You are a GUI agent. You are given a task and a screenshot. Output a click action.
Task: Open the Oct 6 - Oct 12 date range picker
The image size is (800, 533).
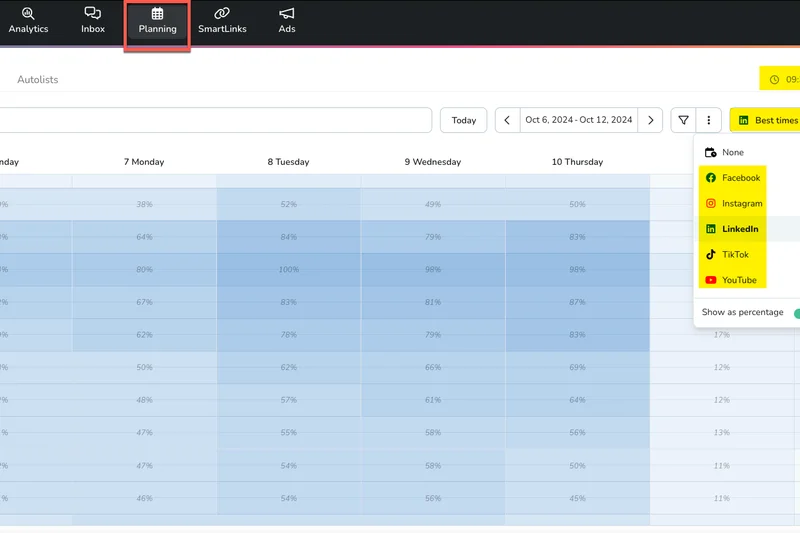578,120
